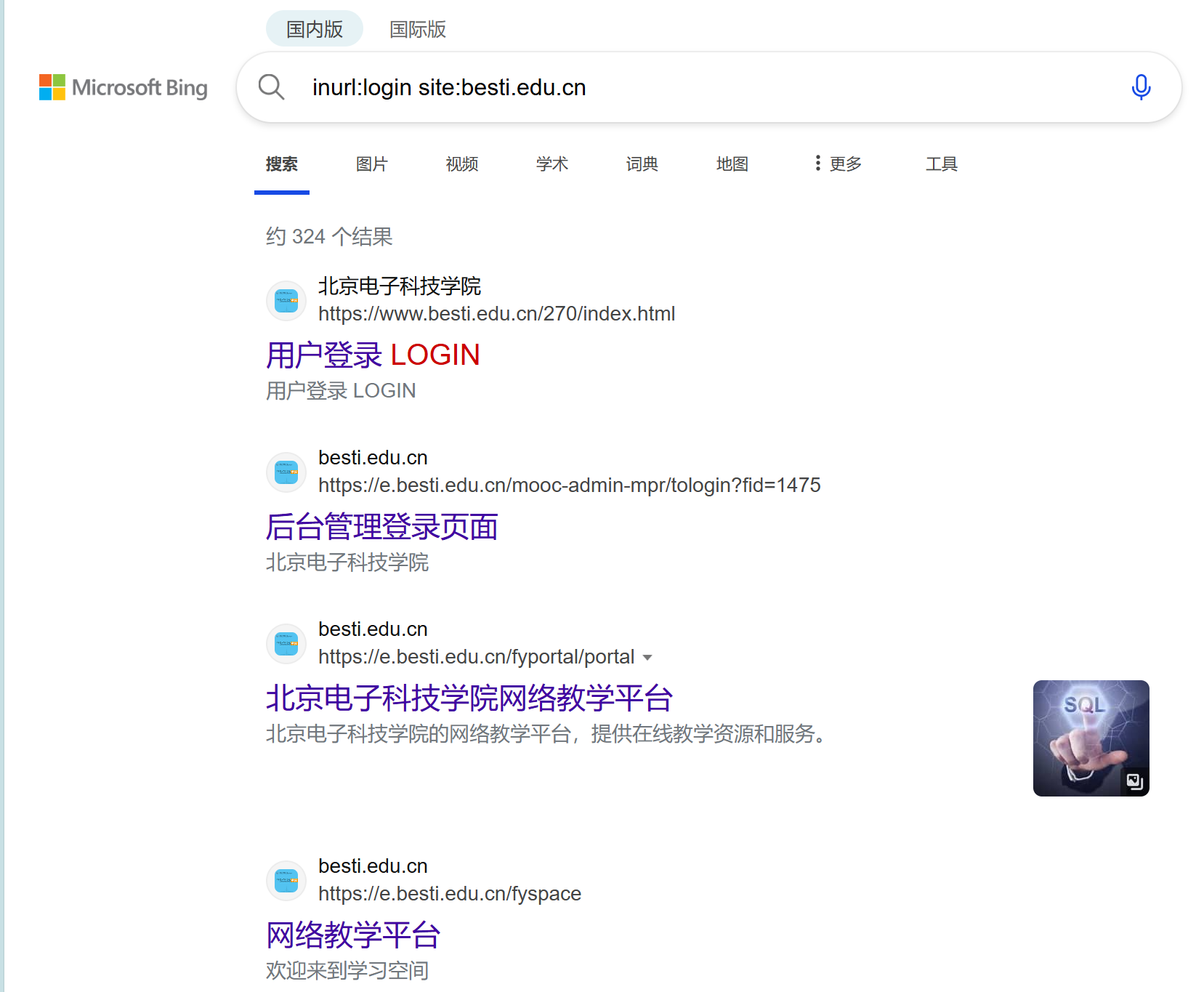Click besti.edu.cn site name above fyspace URL
The width and height of the screenshot is (1204, 992).
373,866
